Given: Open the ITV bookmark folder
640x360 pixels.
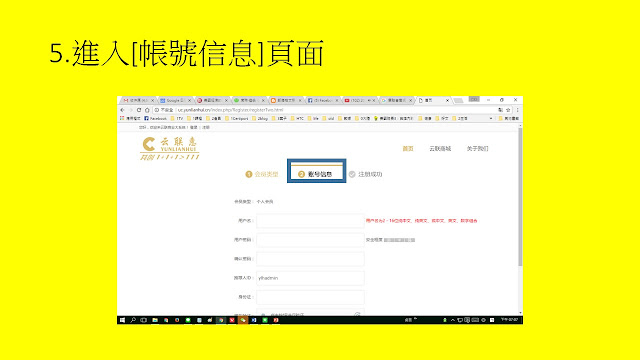Looking at the screenshot, I should click(x=177, y=118).
